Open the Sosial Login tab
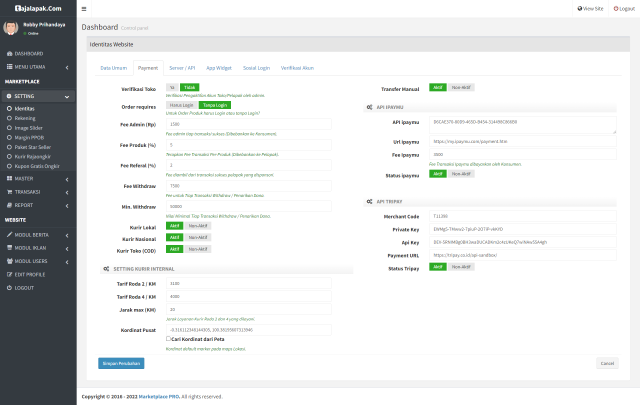The image size is (640, 405). click(x=257, y=67)
